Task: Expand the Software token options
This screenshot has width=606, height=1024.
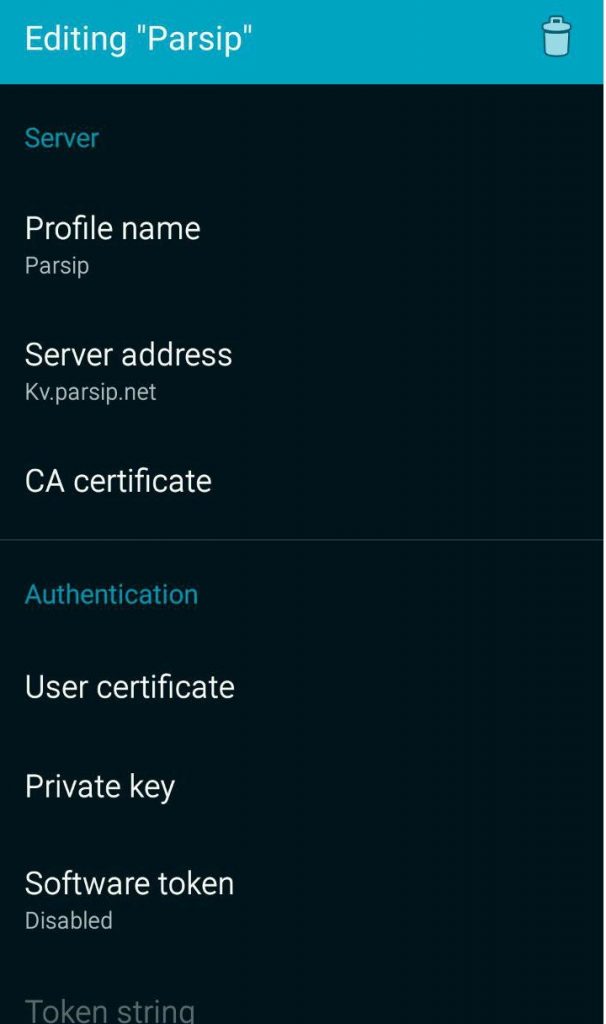Action: click(x=129, y=884)
